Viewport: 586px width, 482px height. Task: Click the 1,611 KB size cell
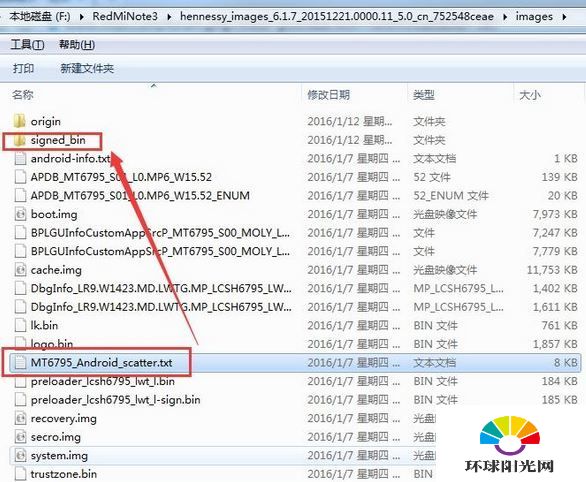click(x=555, y=307)
